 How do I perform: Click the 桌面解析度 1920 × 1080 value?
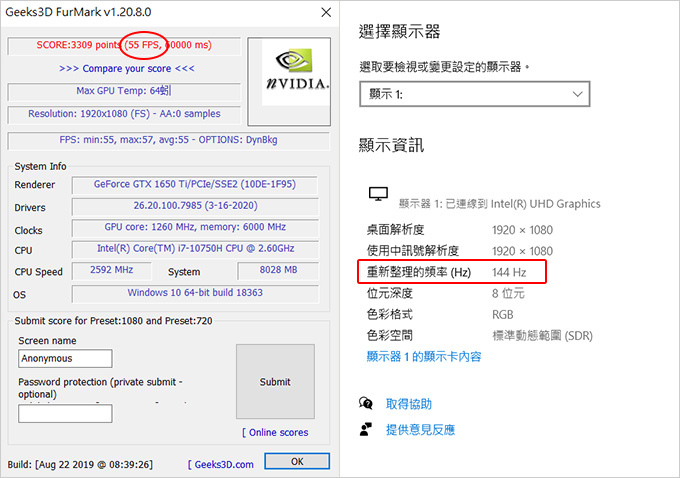(523, 230)
